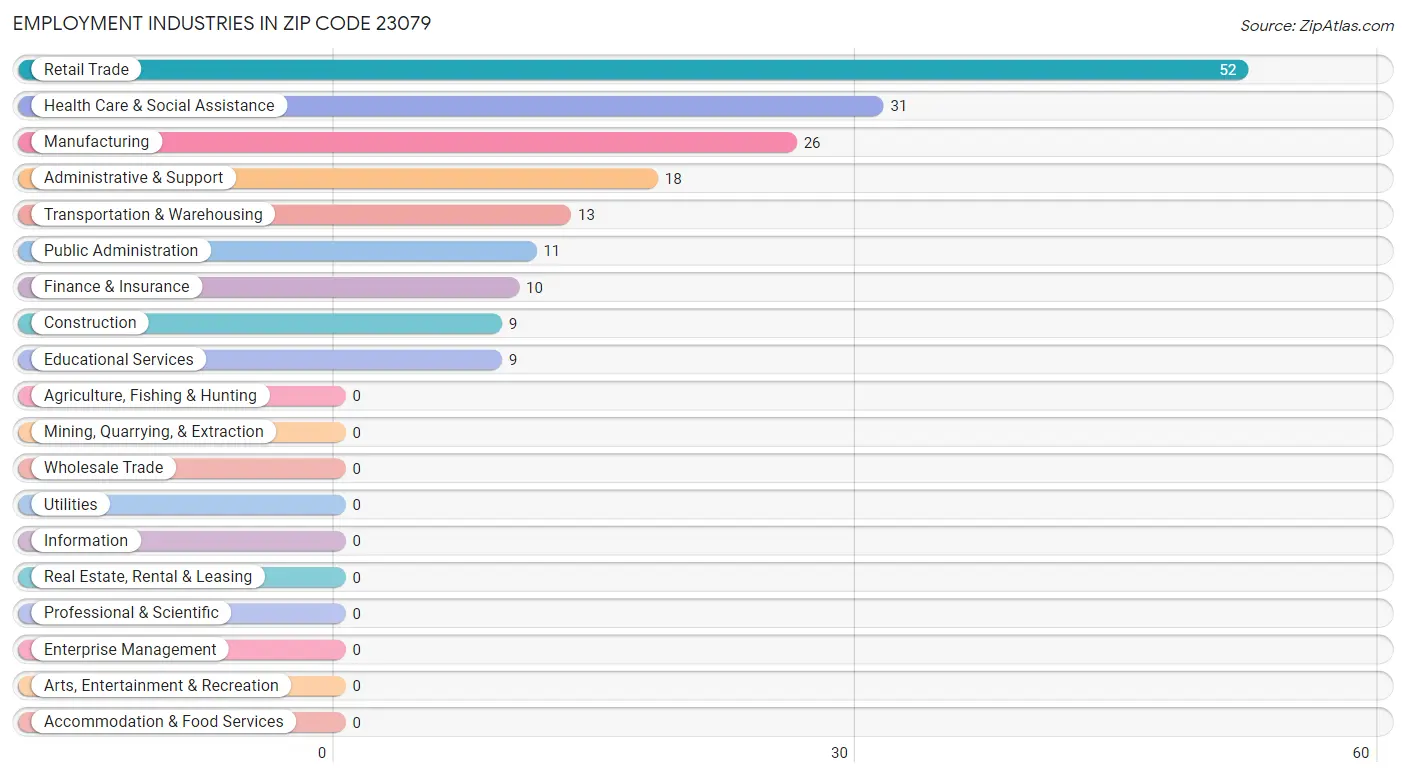
Task: Click the Arts, Entertainment & Recreation label
Action: [161, 685]
